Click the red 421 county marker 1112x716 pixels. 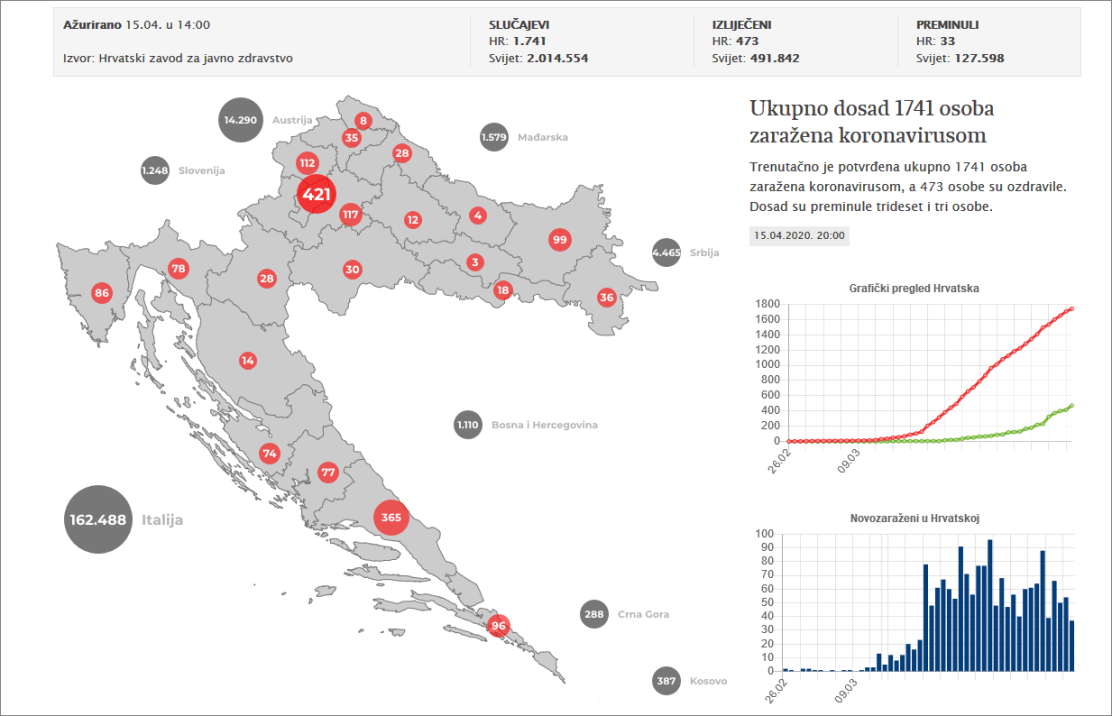click(x=317, y=194)
